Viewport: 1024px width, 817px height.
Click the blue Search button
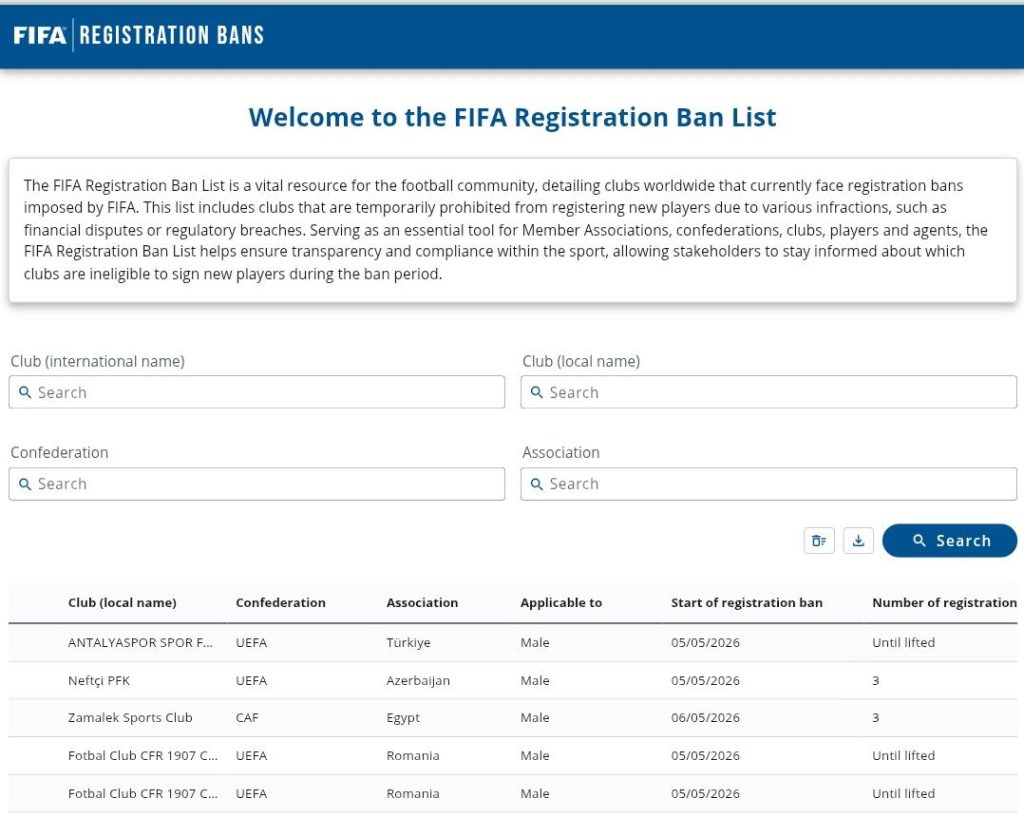pos(950,541)
